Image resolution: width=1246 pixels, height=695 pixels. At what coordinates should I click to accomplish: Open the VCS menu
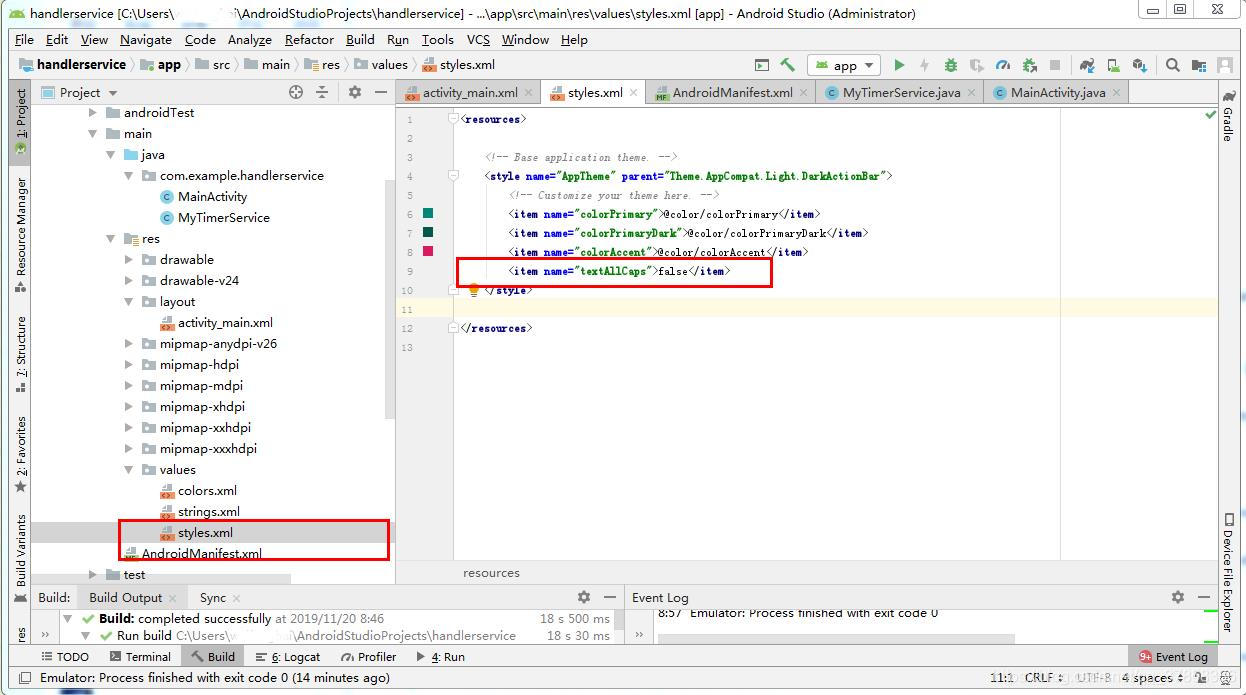coord(478,39)
